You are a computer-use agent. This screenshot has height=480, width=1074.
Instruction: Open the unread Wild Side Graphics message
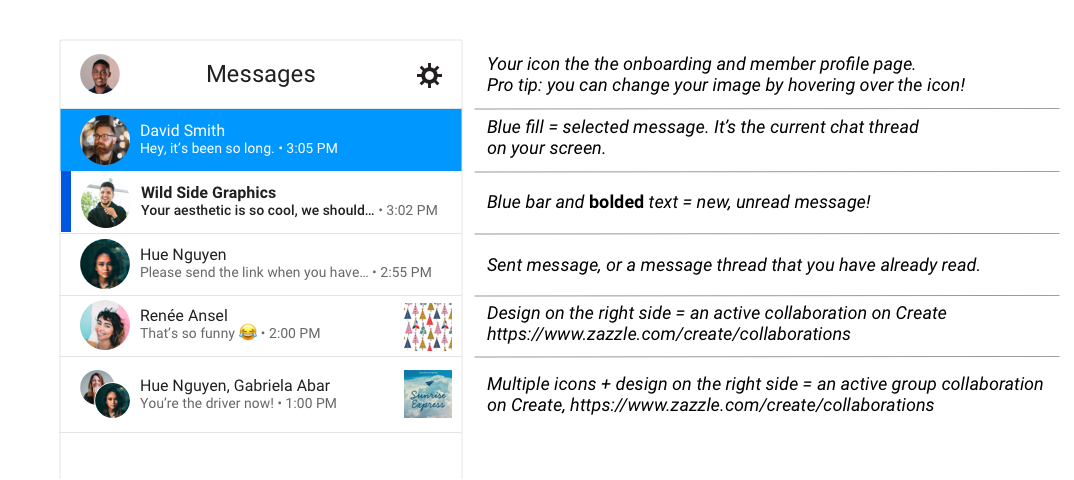coord(261,203)
